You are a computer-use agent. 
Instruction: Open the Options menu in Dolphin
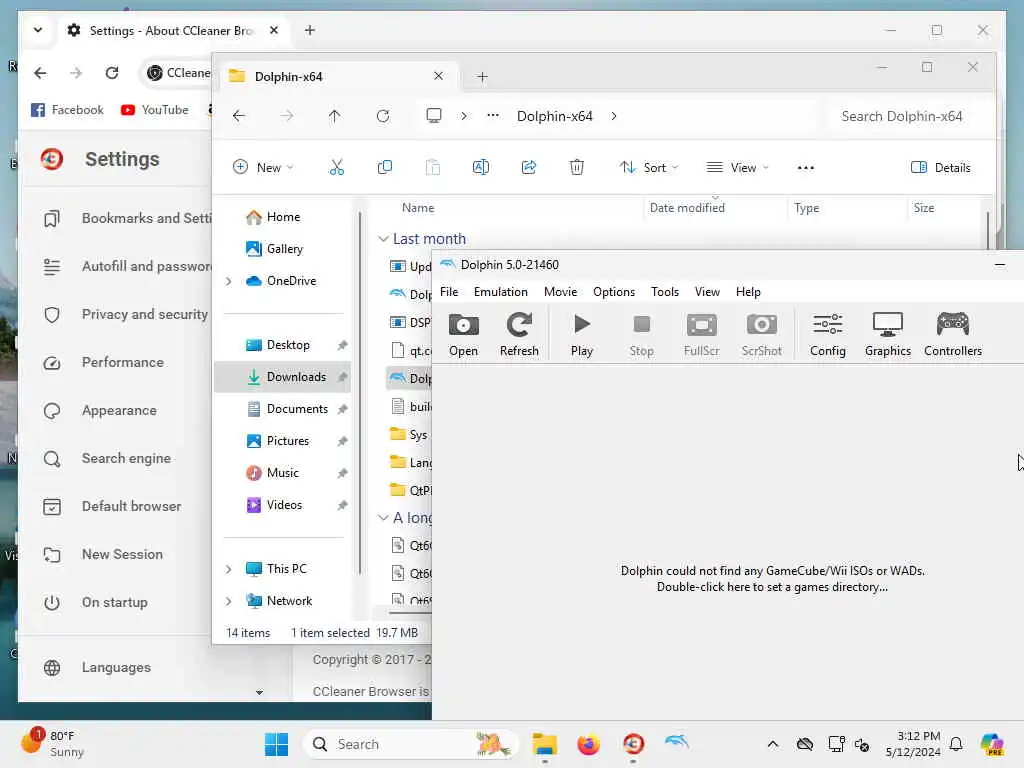(613, 292)
